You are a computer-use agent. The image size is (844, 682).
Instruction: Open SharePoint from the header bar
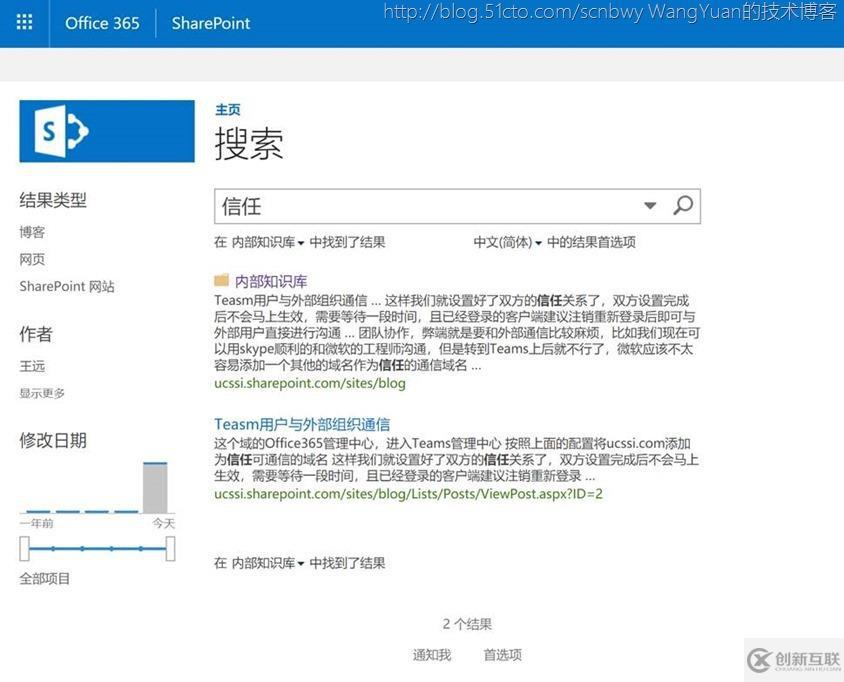211,23
